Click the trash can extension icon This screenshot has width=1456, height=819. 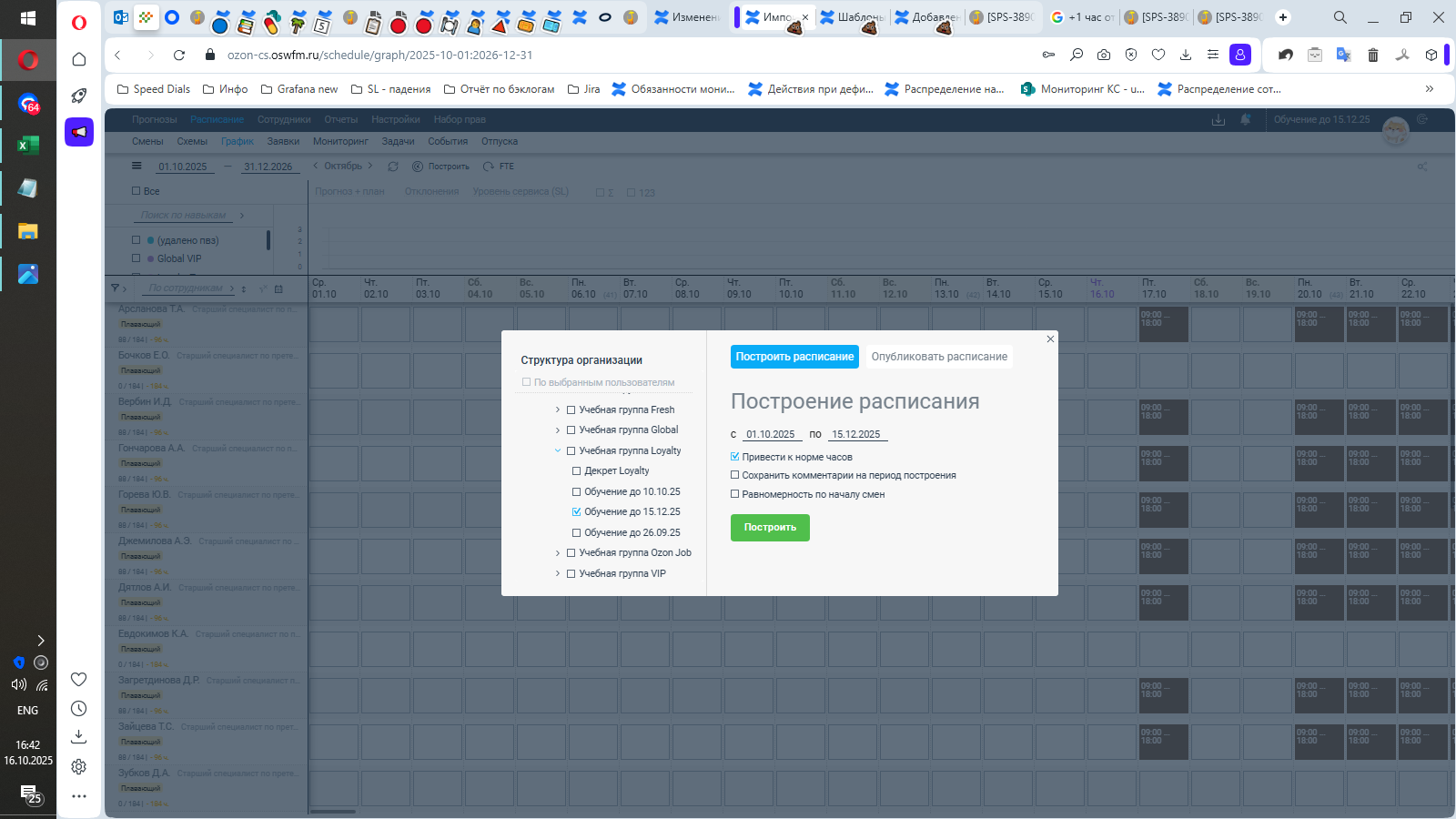click(x=1373, y=55)
